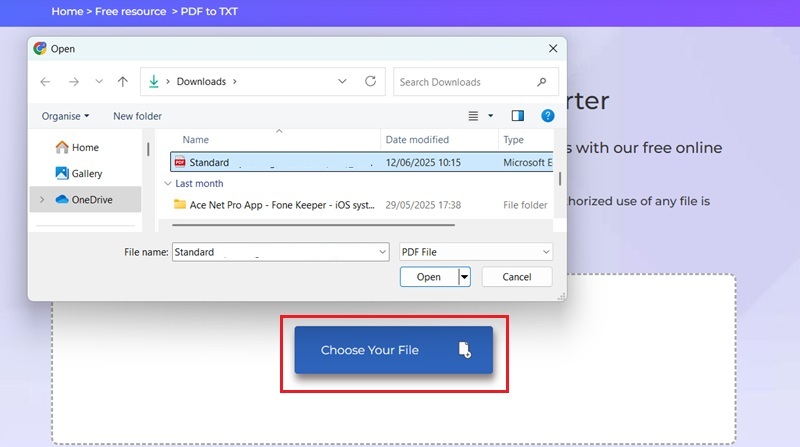The height and width of the screenshot is (447, 800).
Task: Click the 12/06/2025 10:15 date cell
Action: (x=423, y=162)
